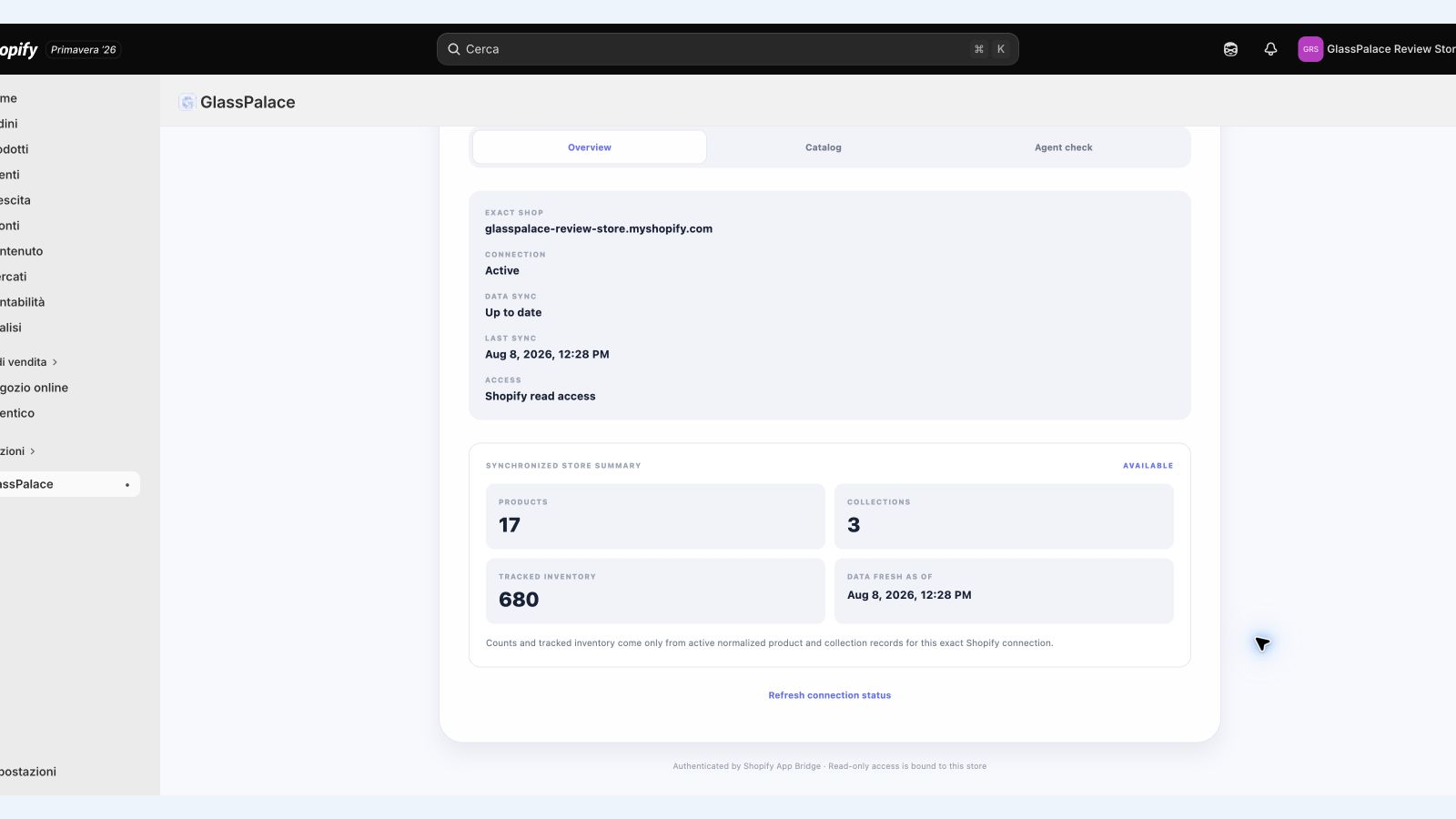The height and width of the screenshot is (819, 1456).
Task: Click the pin dot beside GlassPalace
Action: pos(127,485)
